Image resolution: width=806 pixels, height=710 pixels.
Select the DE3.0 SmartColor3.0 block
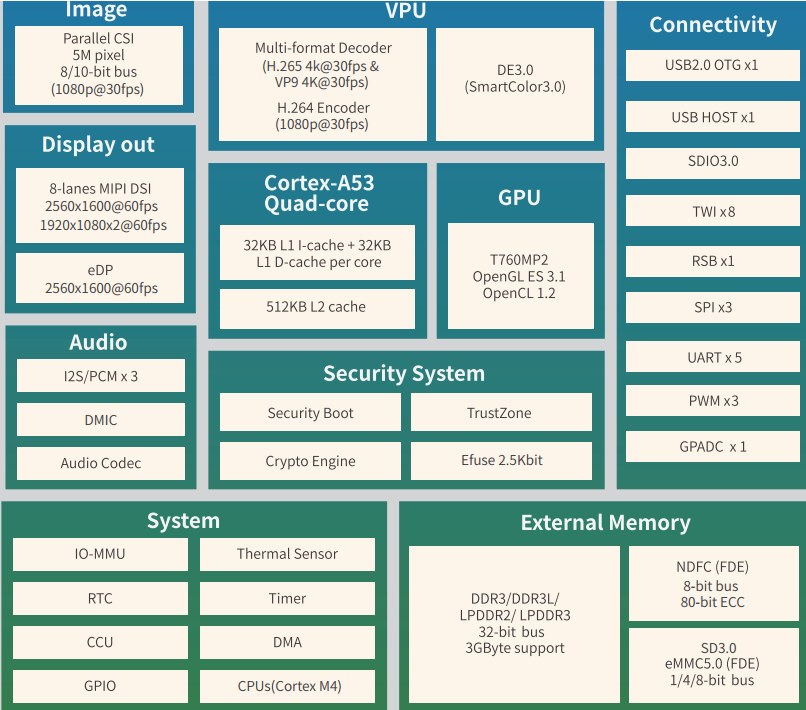pos(515,79)
